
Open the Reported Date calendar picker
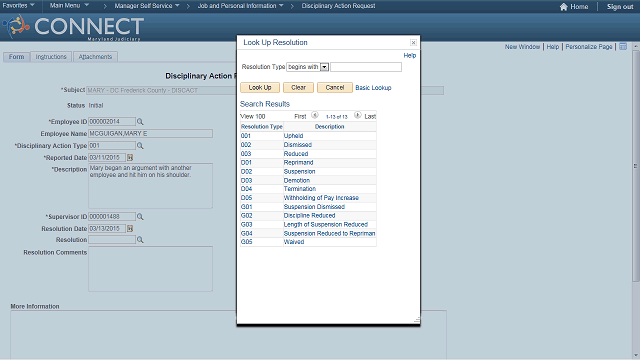tap(130, 158)
